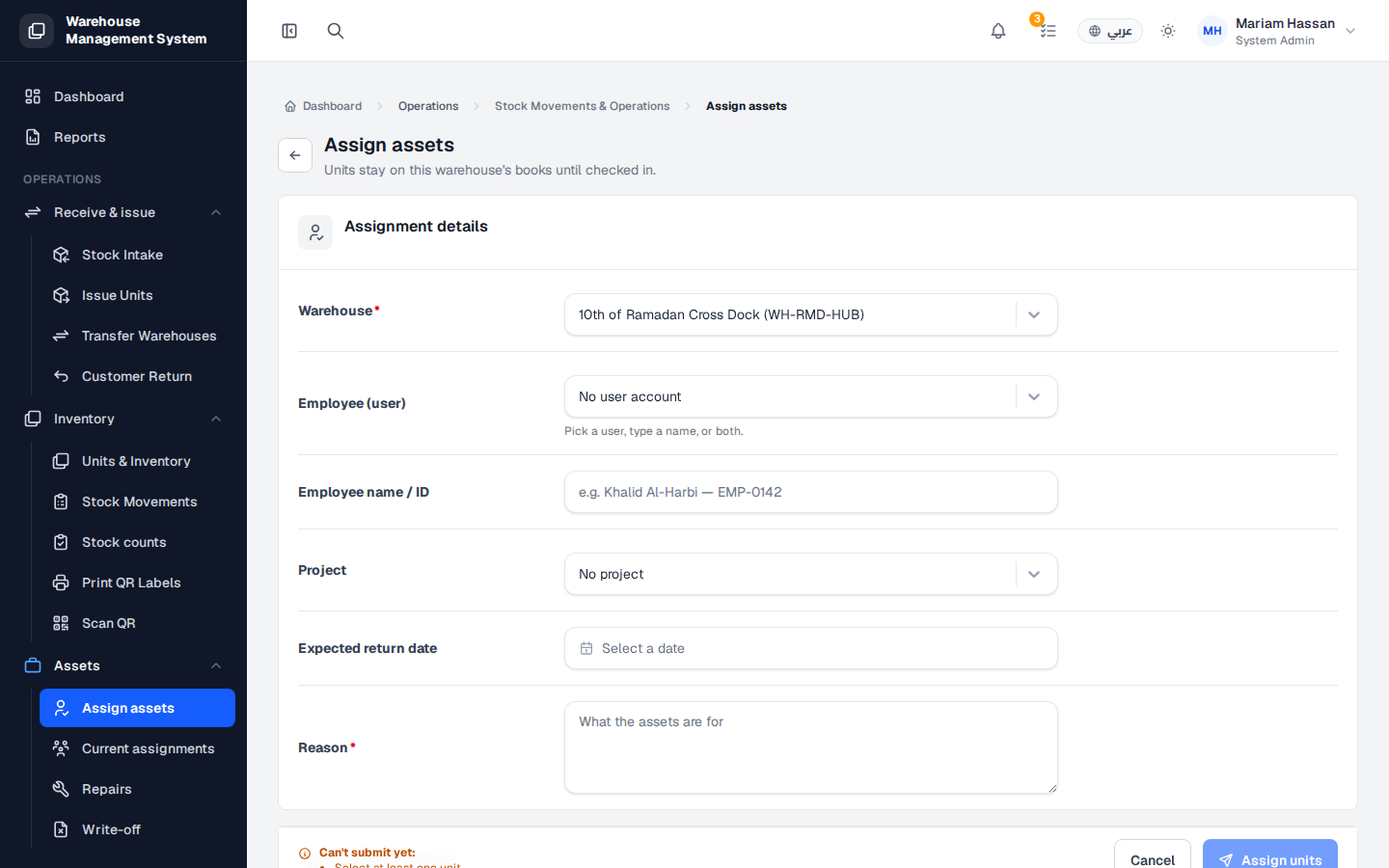Open Print QR Labels page

pos(137,583)
